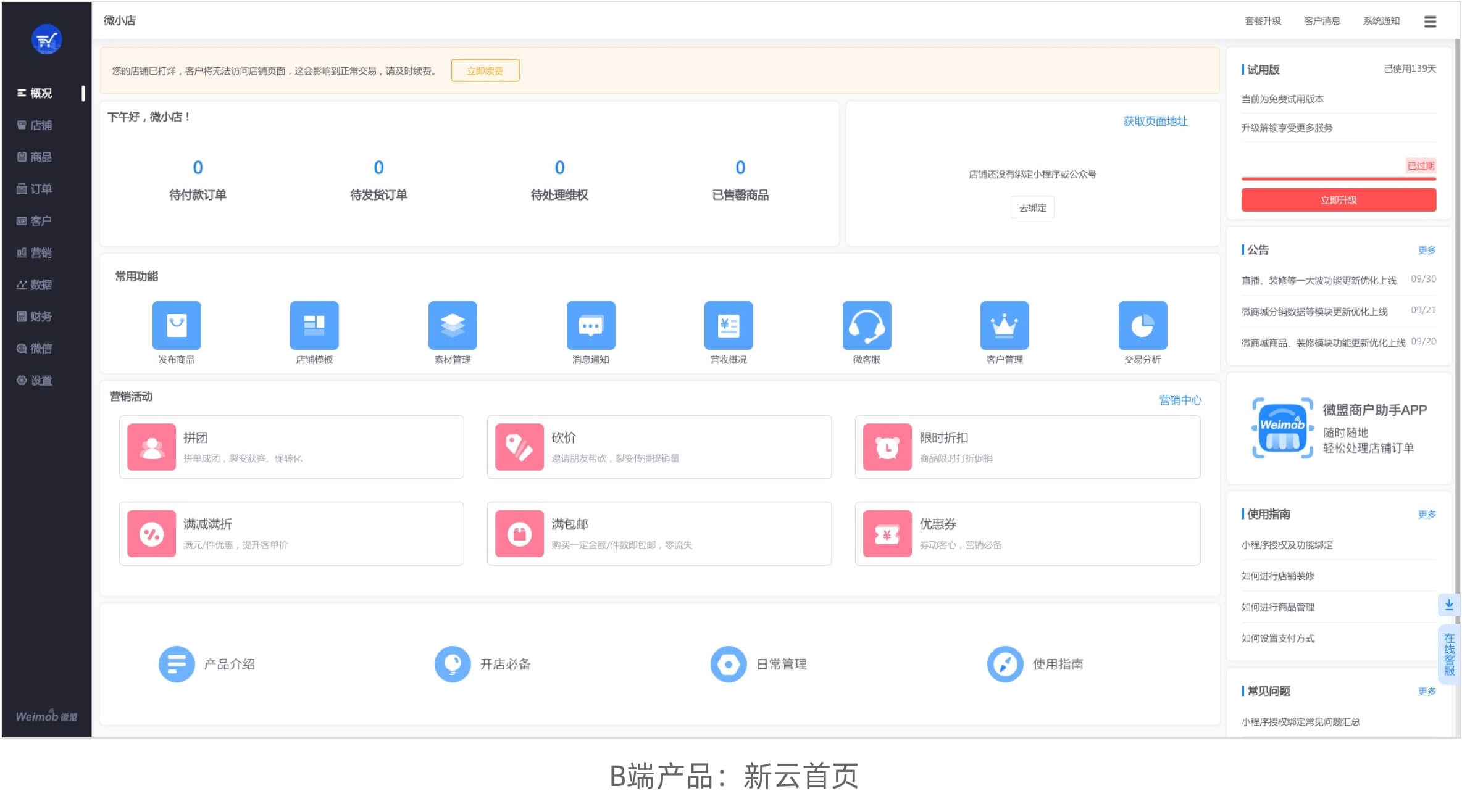The height and width of the screenshot is (812, 1462).
Task: Click the 客户管理 crown icon
Action: click(x=1004, y=325)
